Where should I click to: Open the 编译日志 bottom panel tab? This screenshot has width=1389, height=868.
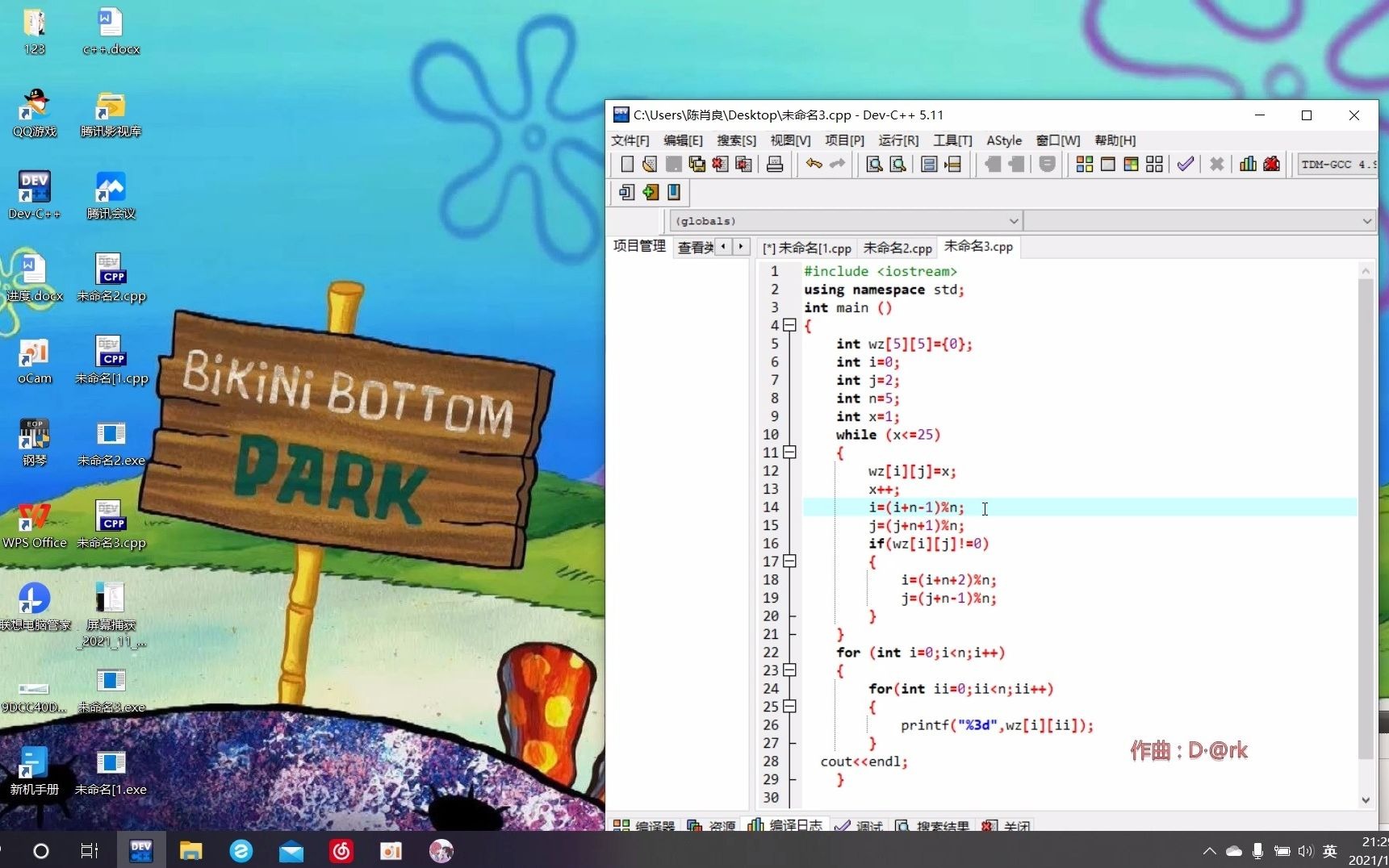[x=785, y=825]
